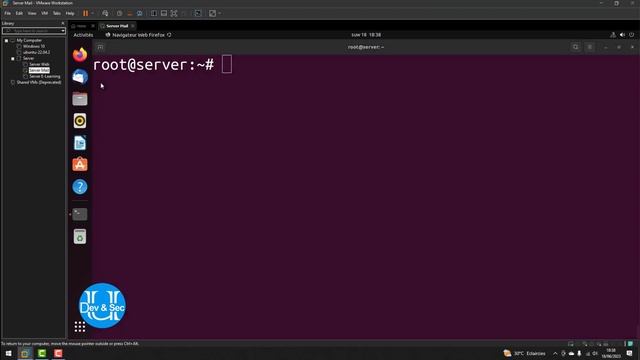This screenshot has width=640, height=360.
Task: Open Windows Start button
Action: [x=9, y=353]
